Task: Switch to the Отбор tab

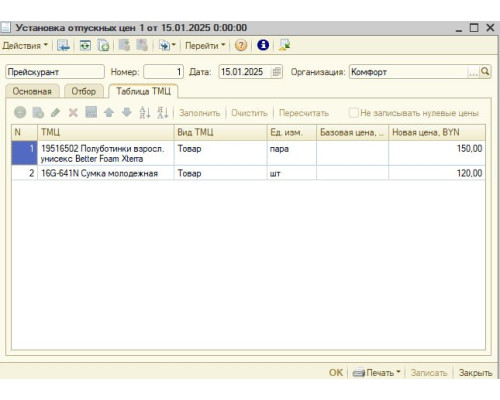Action: [x=83, y=91]
